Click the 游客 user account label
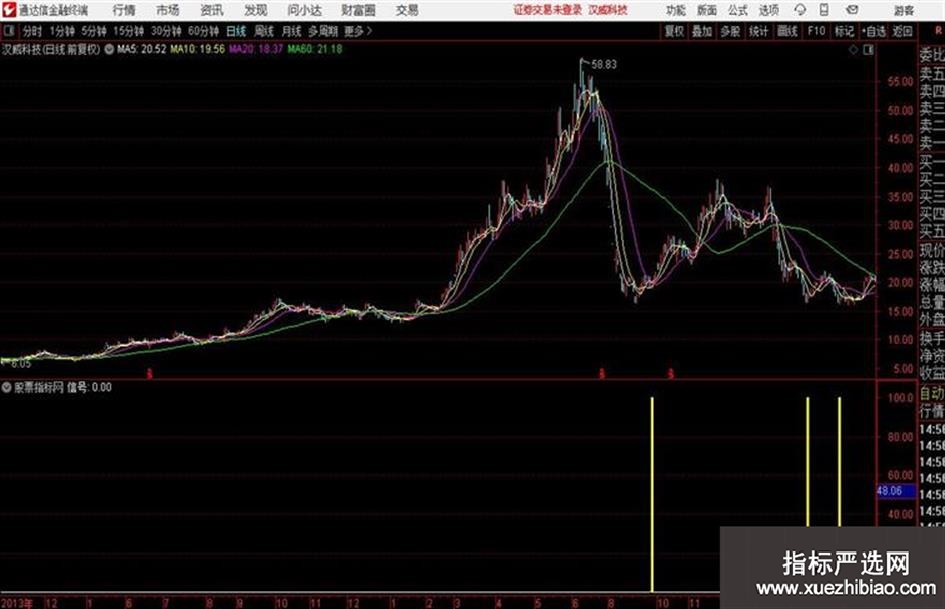 (x=904, y=10)
